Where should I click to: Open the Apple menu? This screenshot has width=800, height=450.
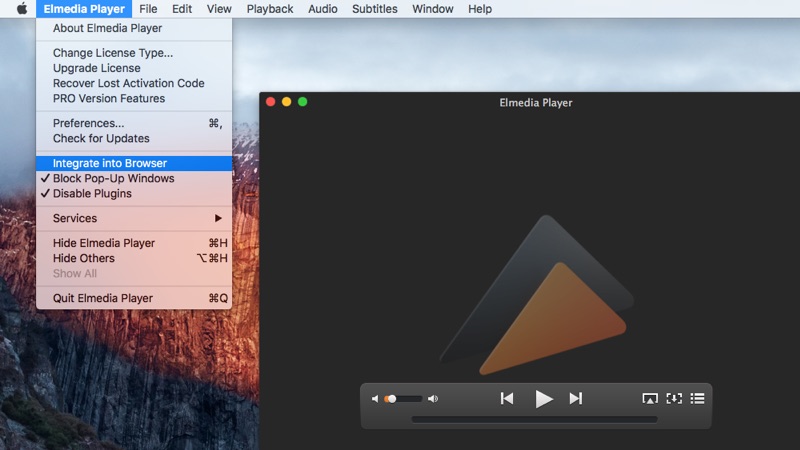(x=21, y=9)
